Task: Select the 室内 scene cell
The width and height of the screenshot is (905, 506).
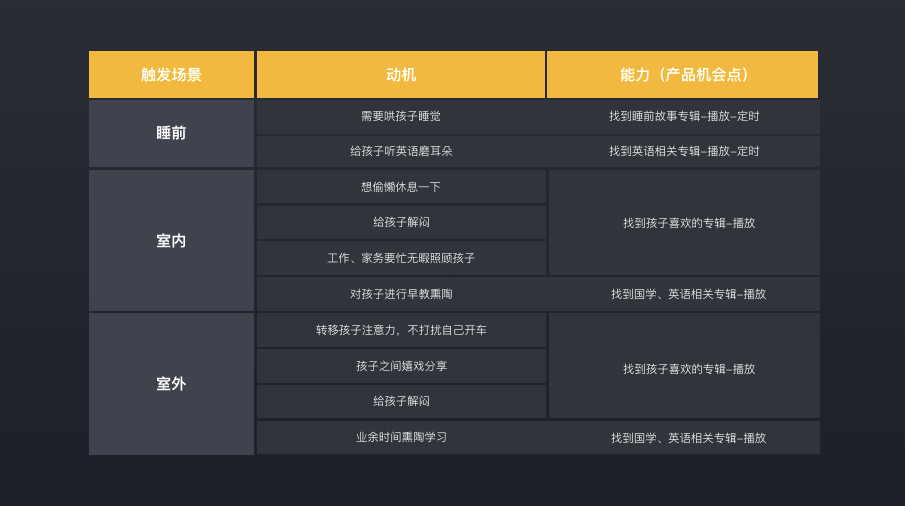Action: pos(171,241)
